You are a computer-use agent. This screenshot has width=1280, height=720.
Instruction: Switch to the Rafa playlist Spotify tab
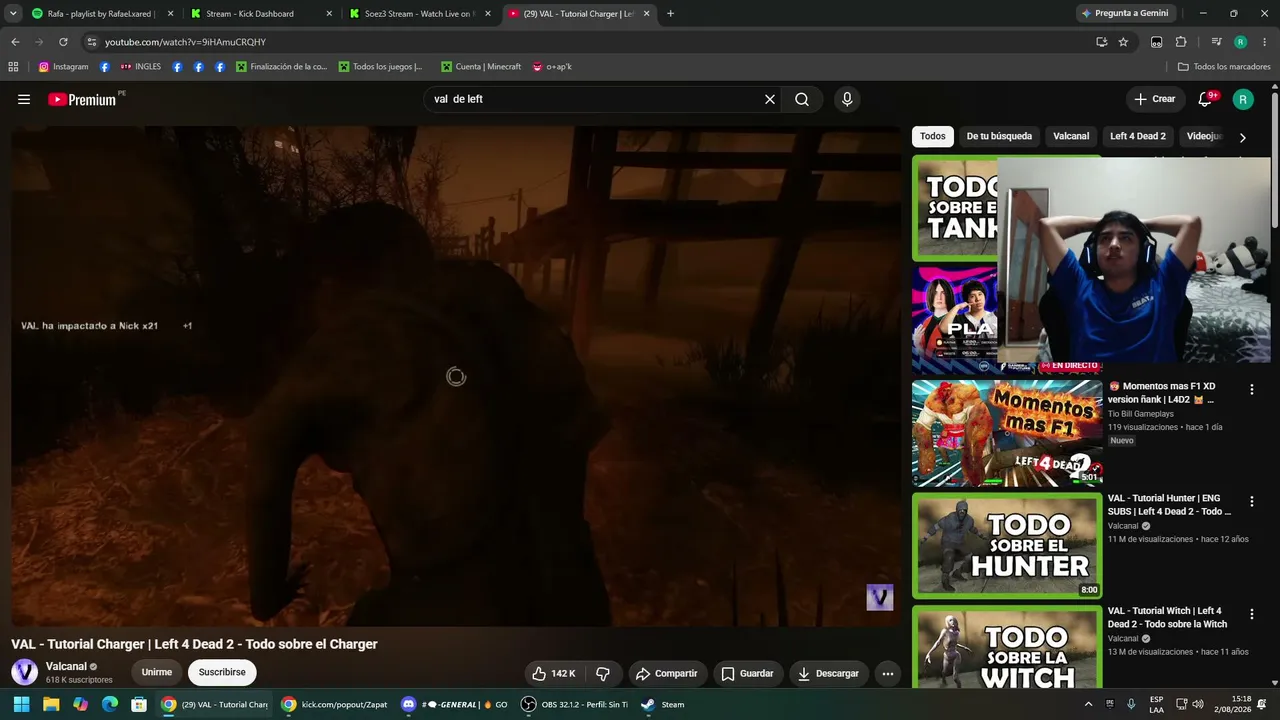pyautogui.click(x=102, y=14)
